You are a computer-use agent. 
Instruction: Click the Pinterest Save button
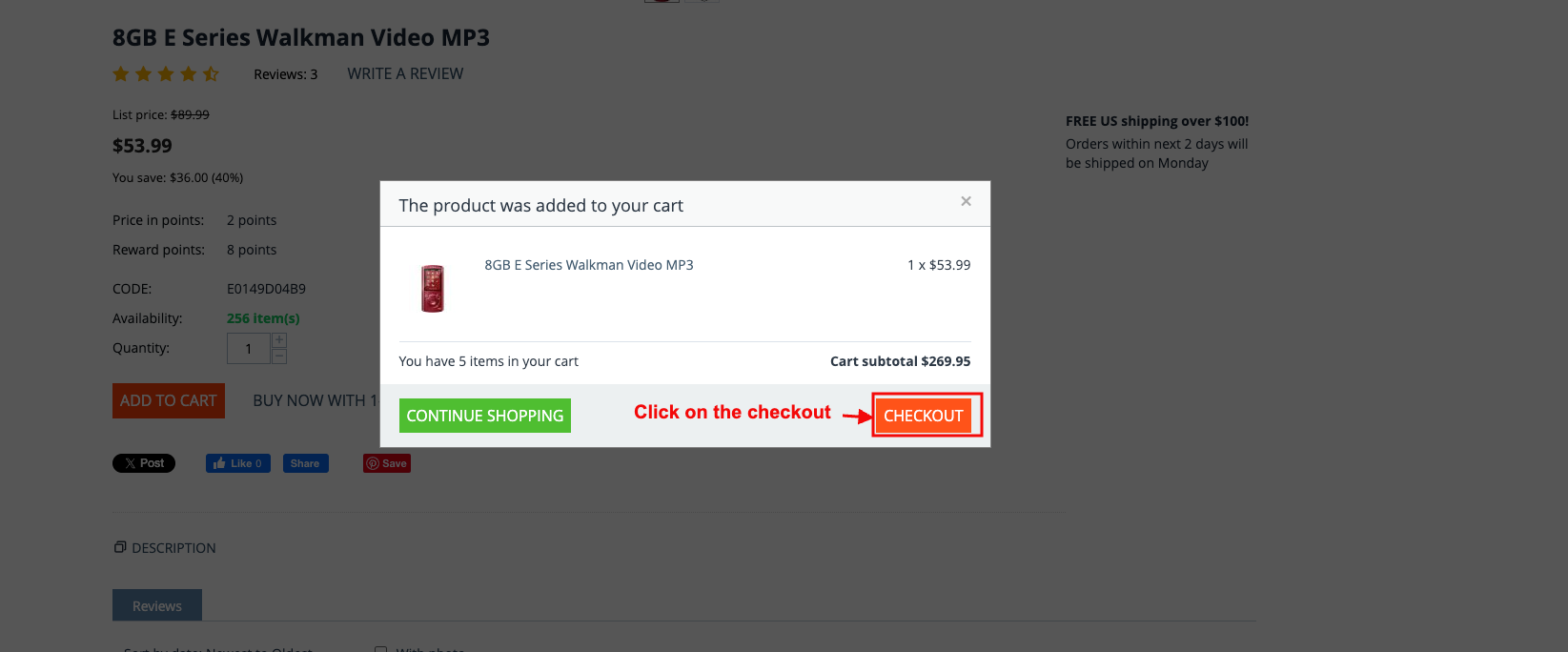[x=387, y=463]
